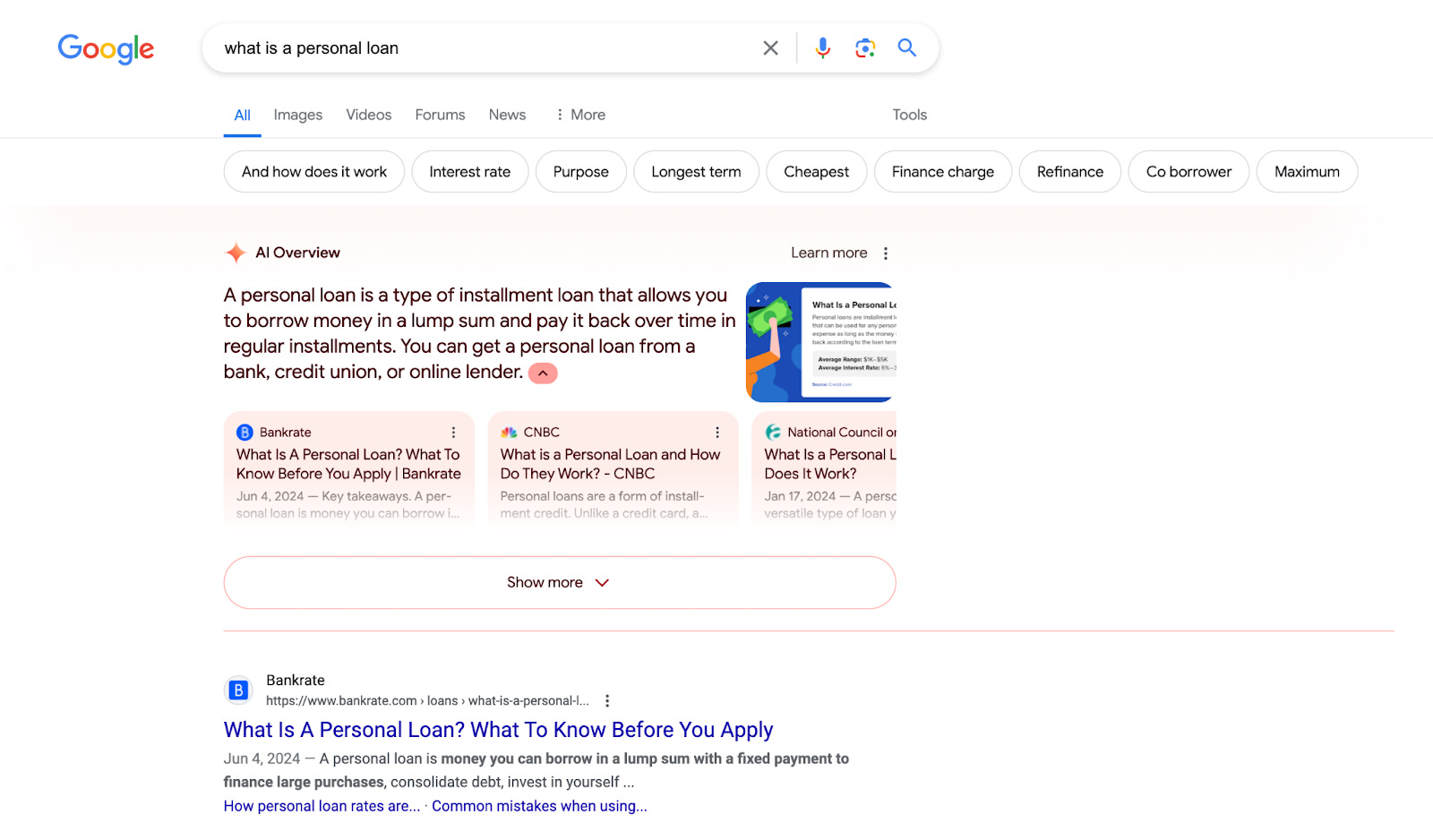
Task: Click the Google logo
Action: (106, 49)
